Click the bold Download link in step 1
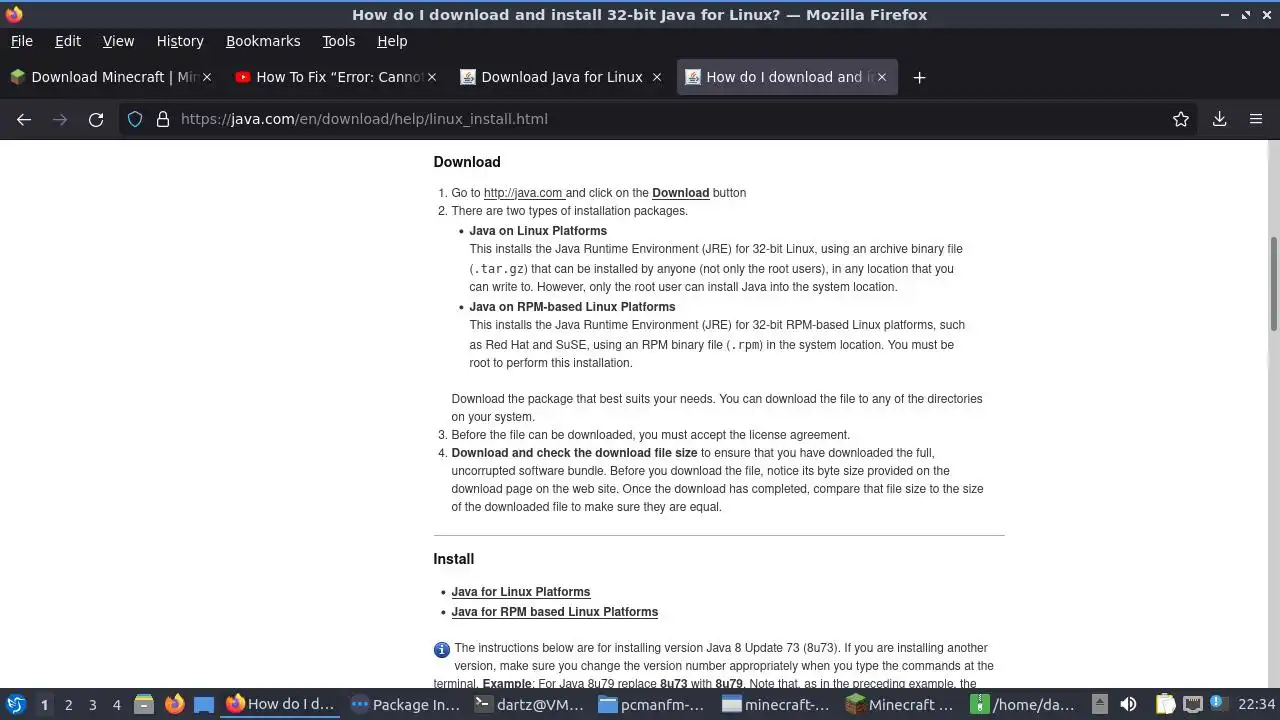The height and width of the screenshot is (720, 1280). (680, 193)
